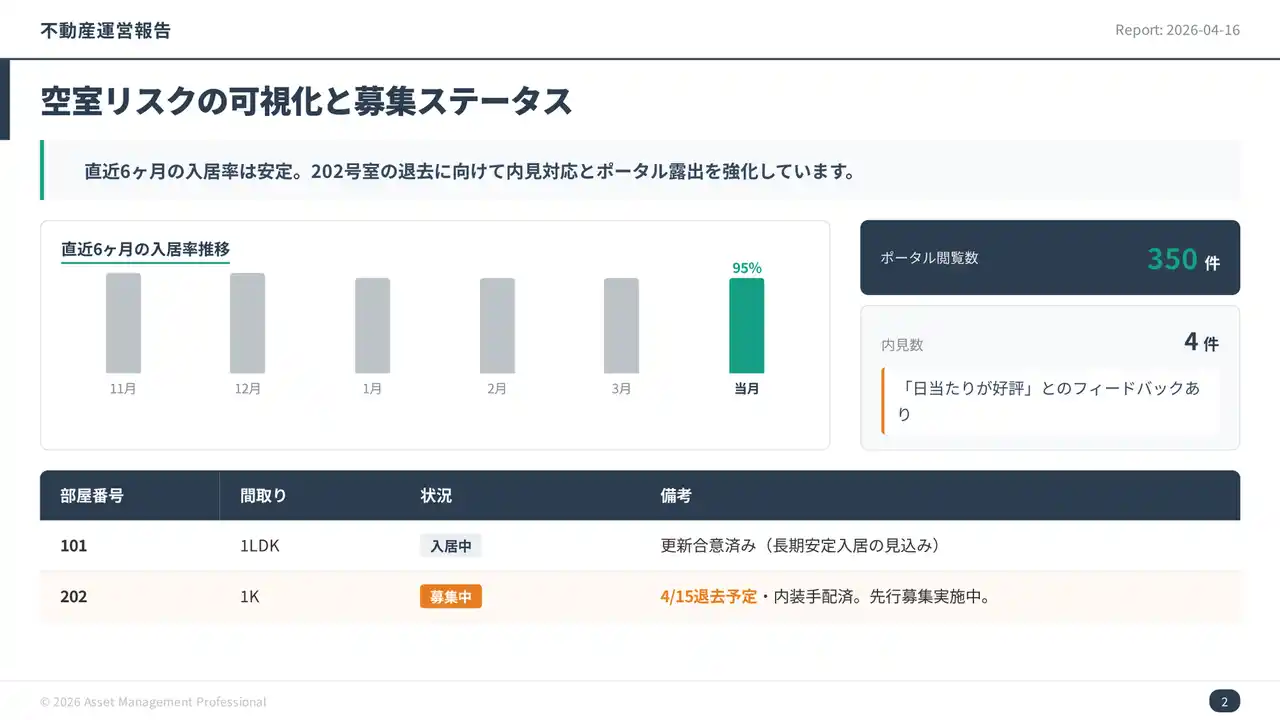The width and height of the screenshot is (1280, 720).
Task: Click the page number 2 badge
Action: 1224,701
